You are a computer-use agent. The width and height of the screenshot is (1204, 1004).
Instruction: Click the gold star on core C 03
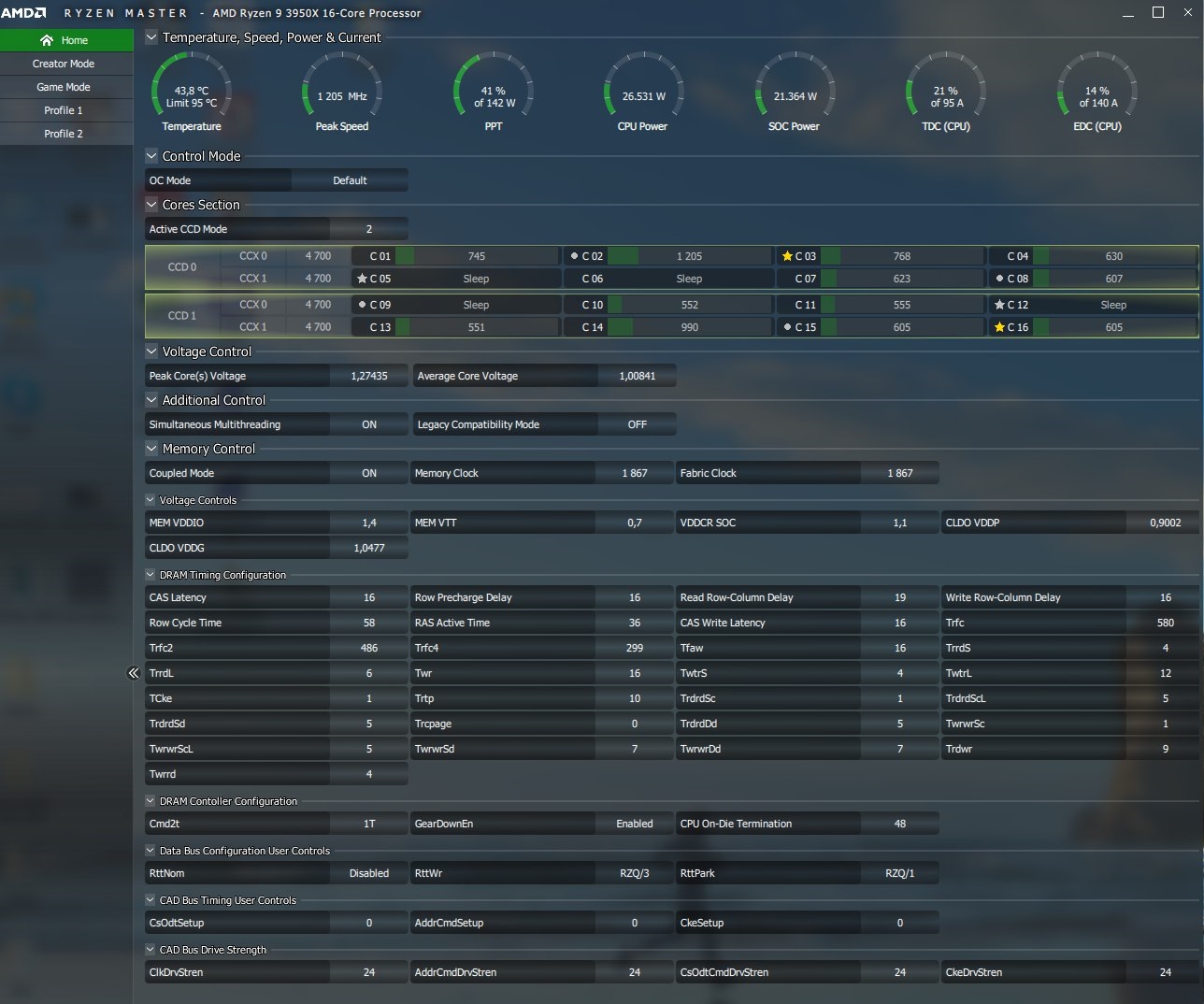[x=787, y=256]
